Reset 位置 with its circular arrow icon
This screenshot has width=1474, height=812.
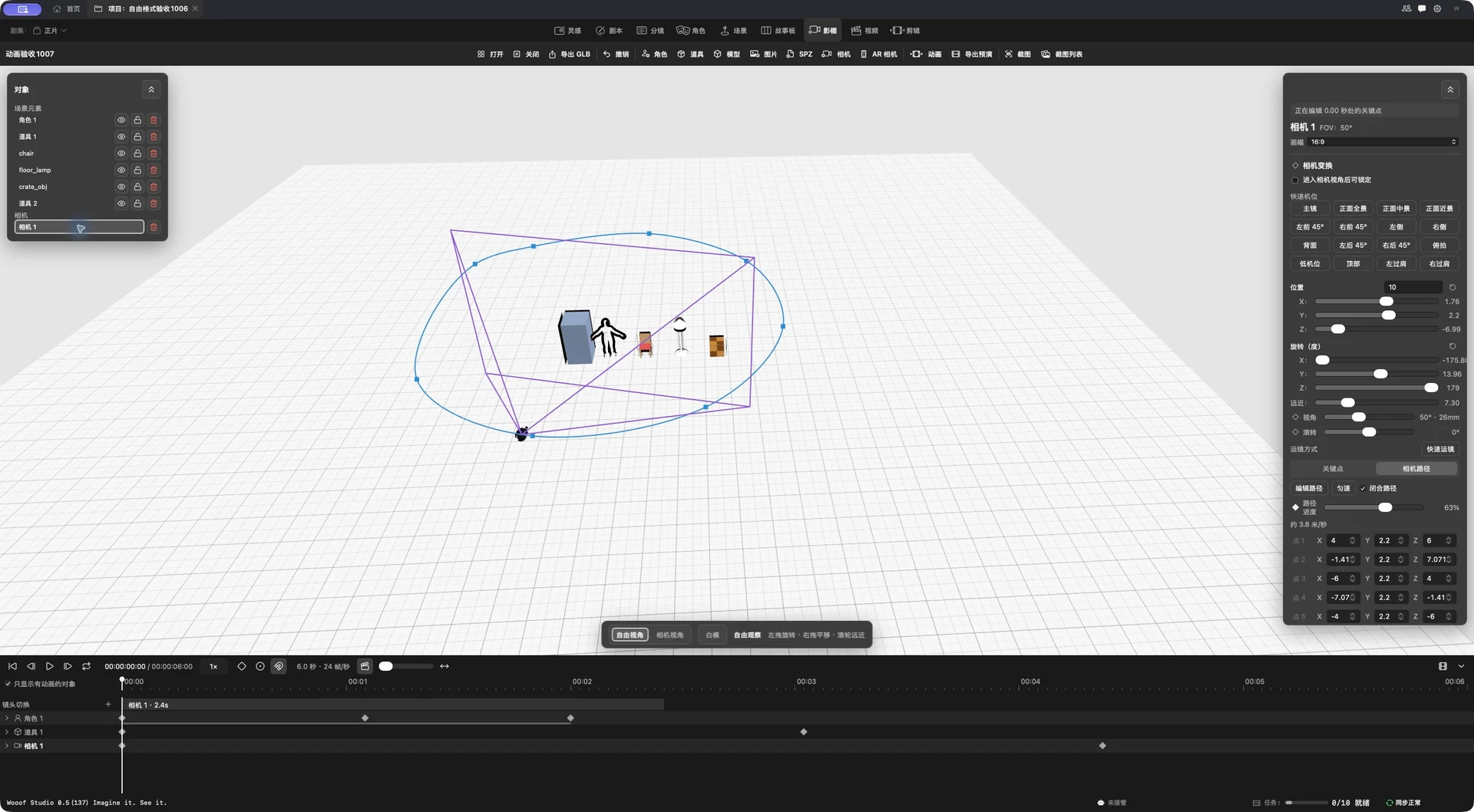[1453, 287]
